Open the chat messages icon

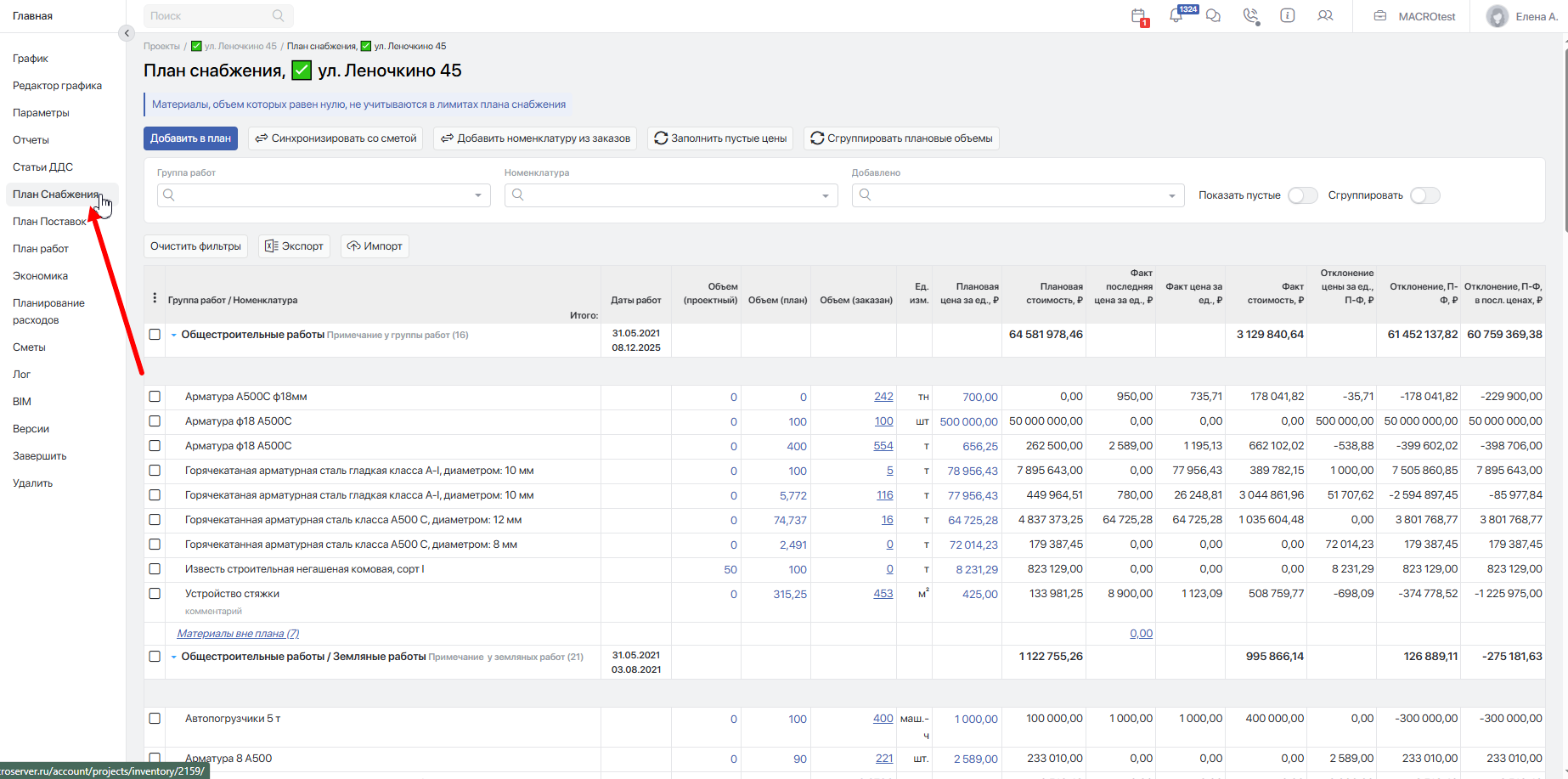pyautogui.click(x=1214, y=16)
